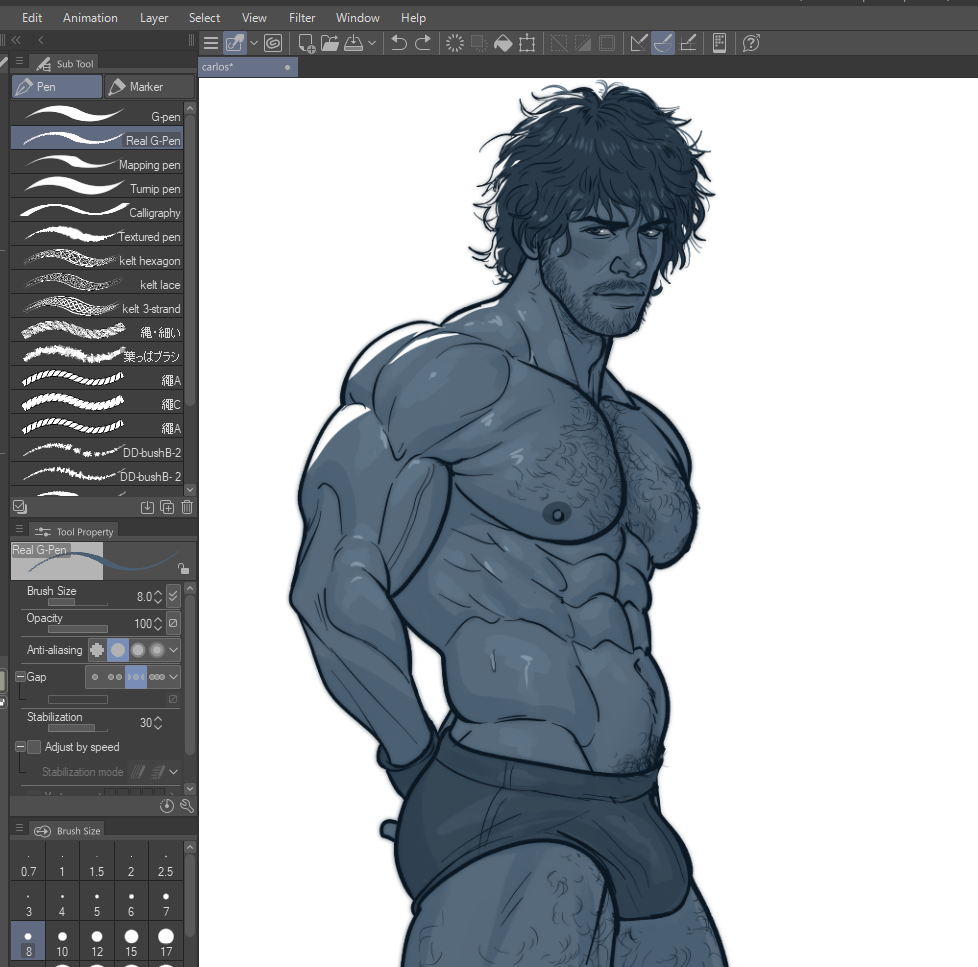Expand the Anti-aliasing dropdown arrow
This screenshot has height=967, width=978.
174,650
